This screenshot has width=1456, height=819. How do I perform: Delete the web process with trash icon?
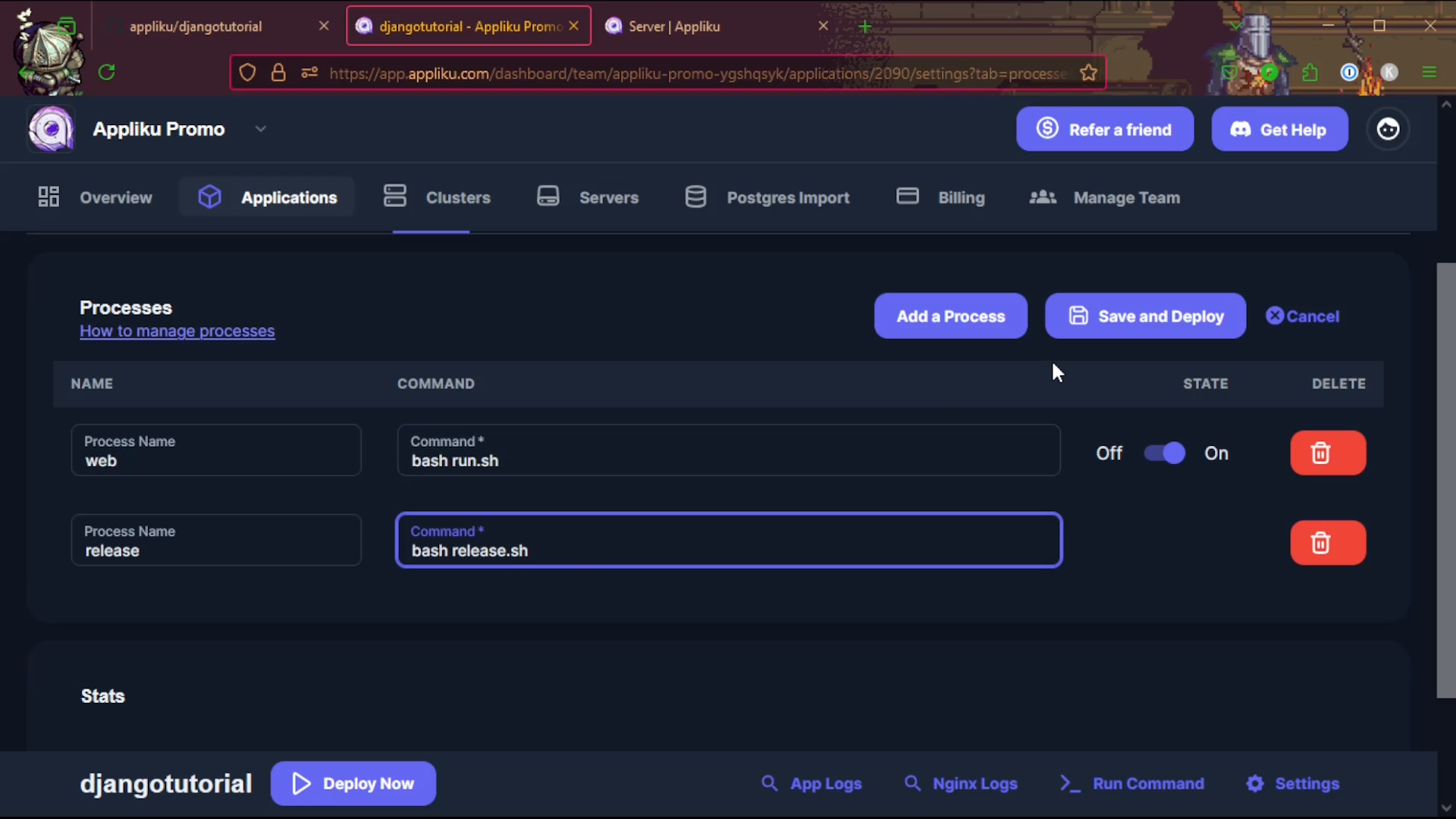[x=1327, y=453]
